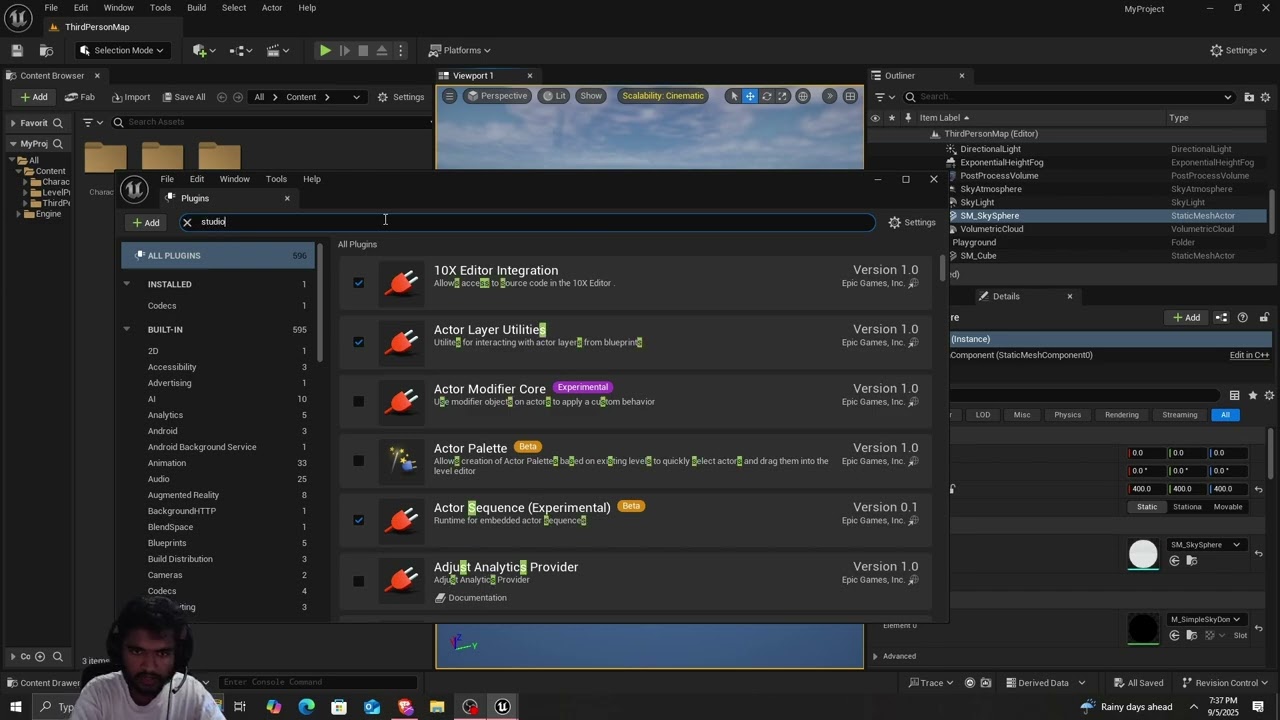Open the Selection Mode dropdown
The width and height of the screenshot is (1280, 720).
(x=122, y=50)
